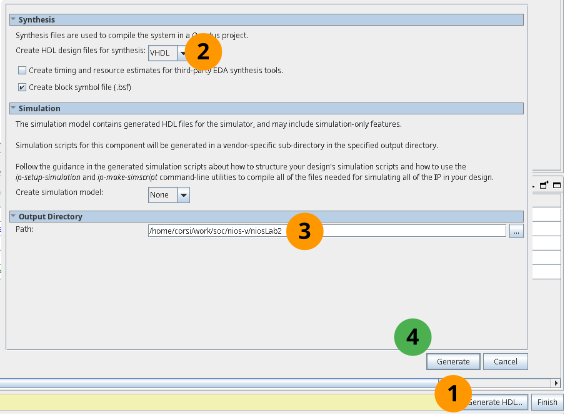Open the Create simulation model dropdown
564x414 pixels.
[183, 195]
